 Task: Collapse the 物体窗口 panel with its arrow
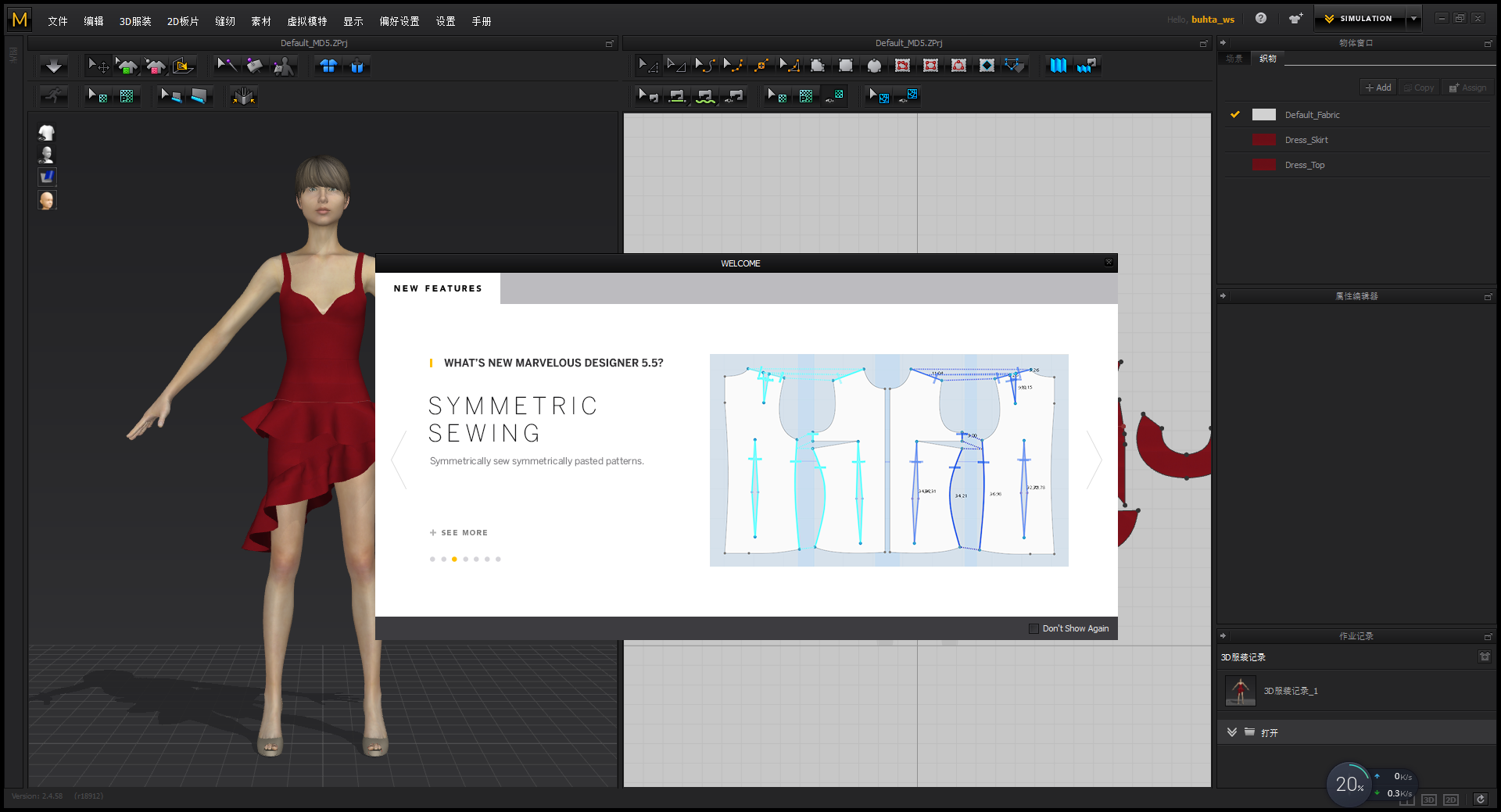click(x=1223, y=43)
